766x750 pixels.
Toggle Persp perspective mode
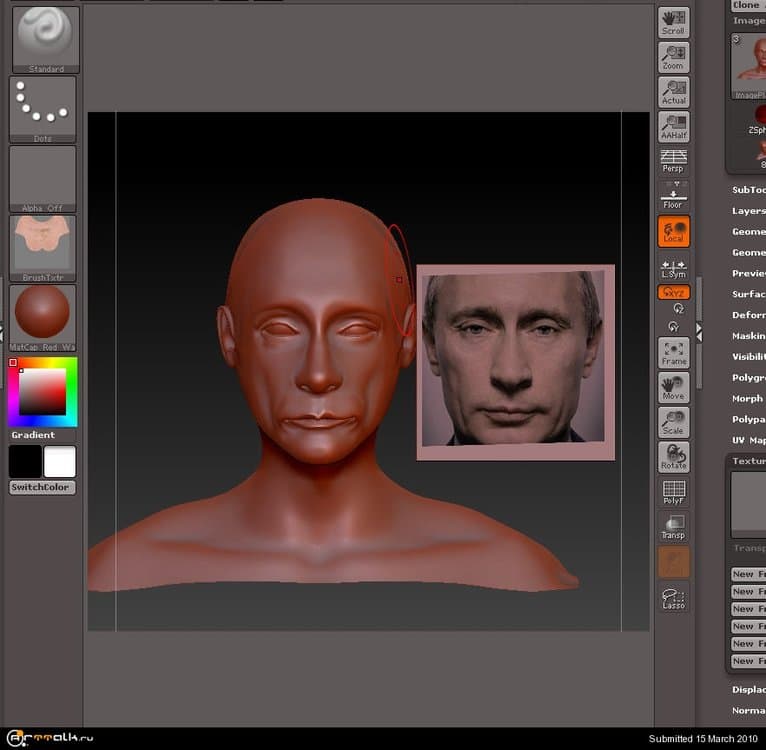point(673,161)
